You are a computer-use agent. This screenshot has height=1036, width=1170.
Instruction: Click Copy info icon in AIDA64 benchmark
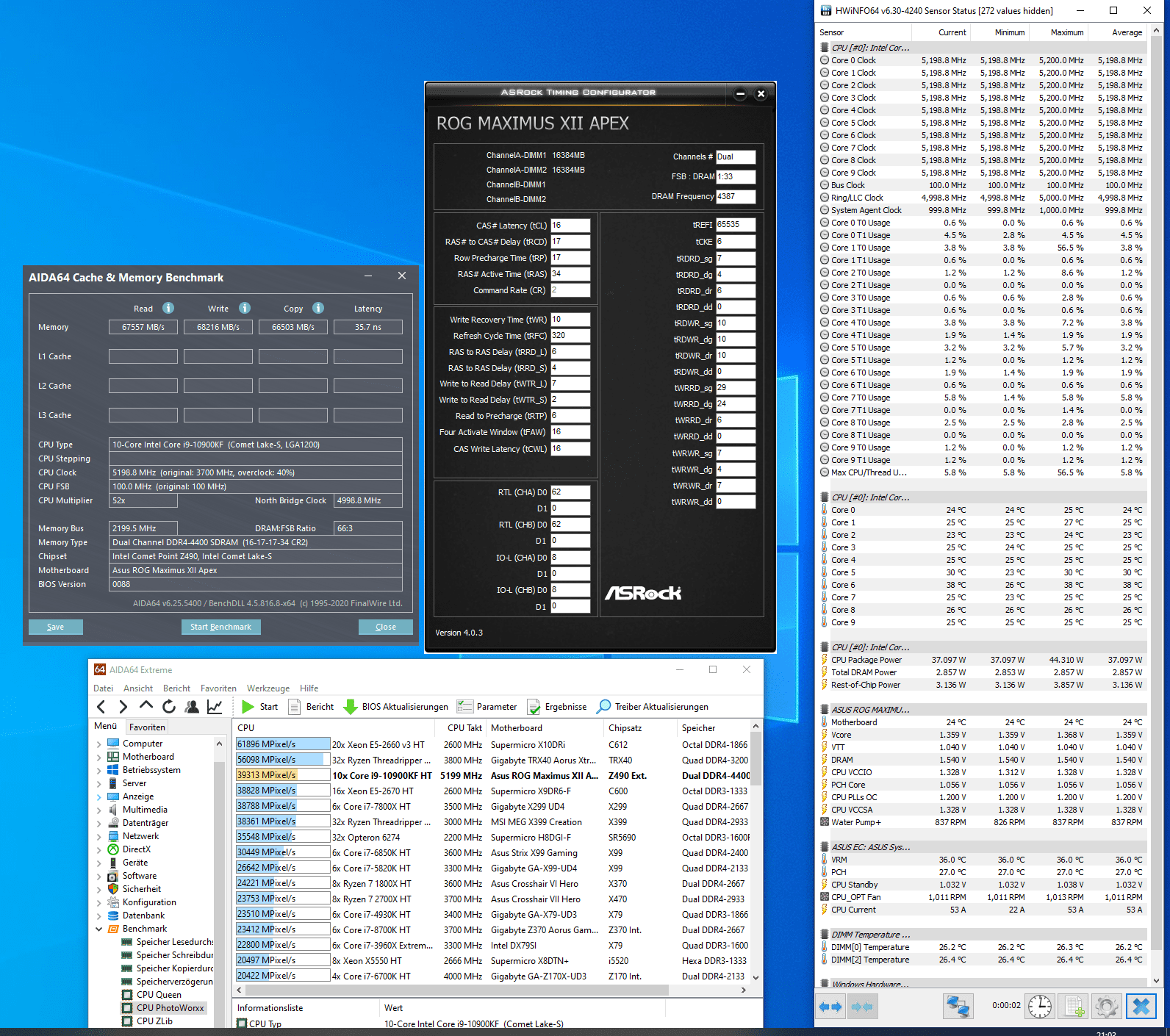pos(318,308)
